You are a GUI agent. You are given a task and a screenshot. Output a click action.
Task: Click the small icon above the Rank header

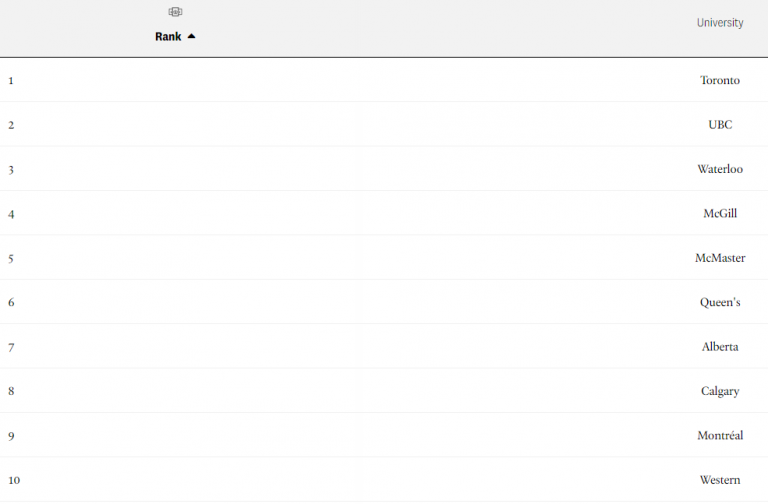click(175, 12)
